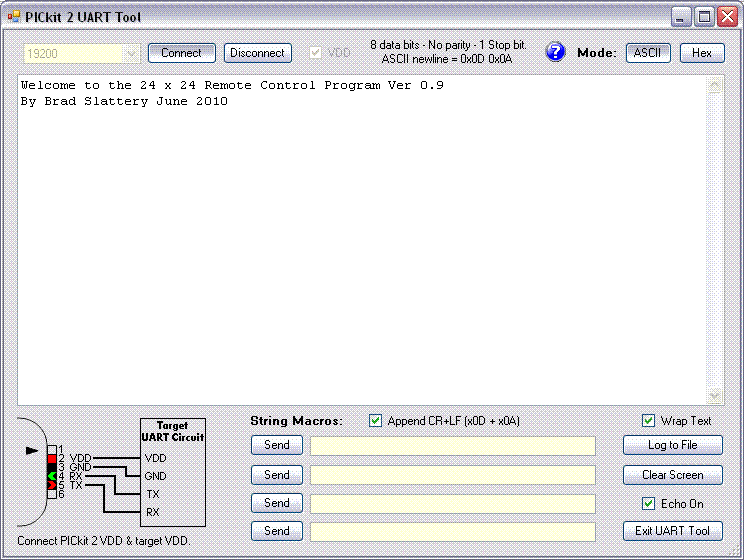The height and width of the screenshot is (560, 744).
Task: Close the PICkit 2 UART Tool window
Action: point(727,17)
